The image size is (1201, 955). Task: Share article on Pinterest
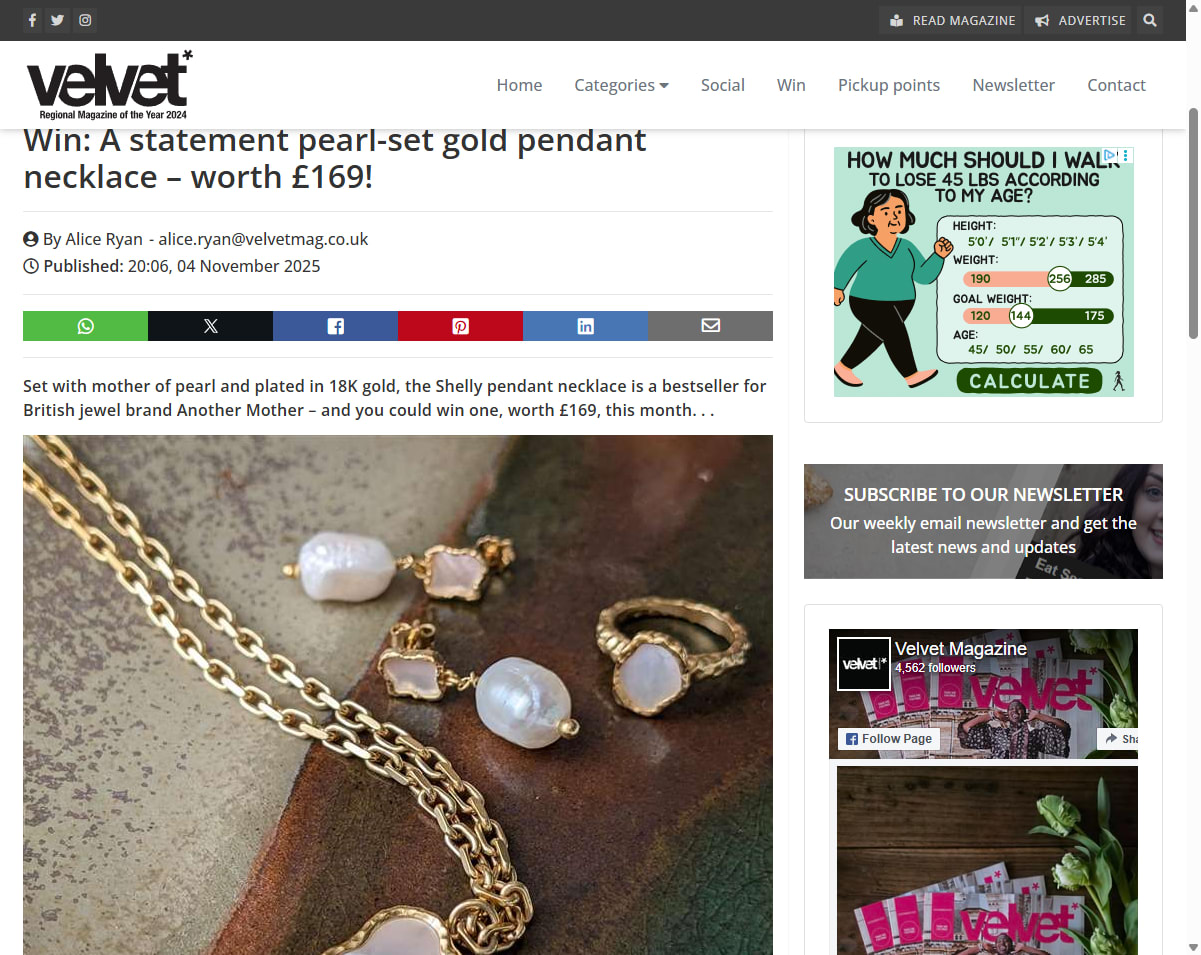tap(460, 326)
